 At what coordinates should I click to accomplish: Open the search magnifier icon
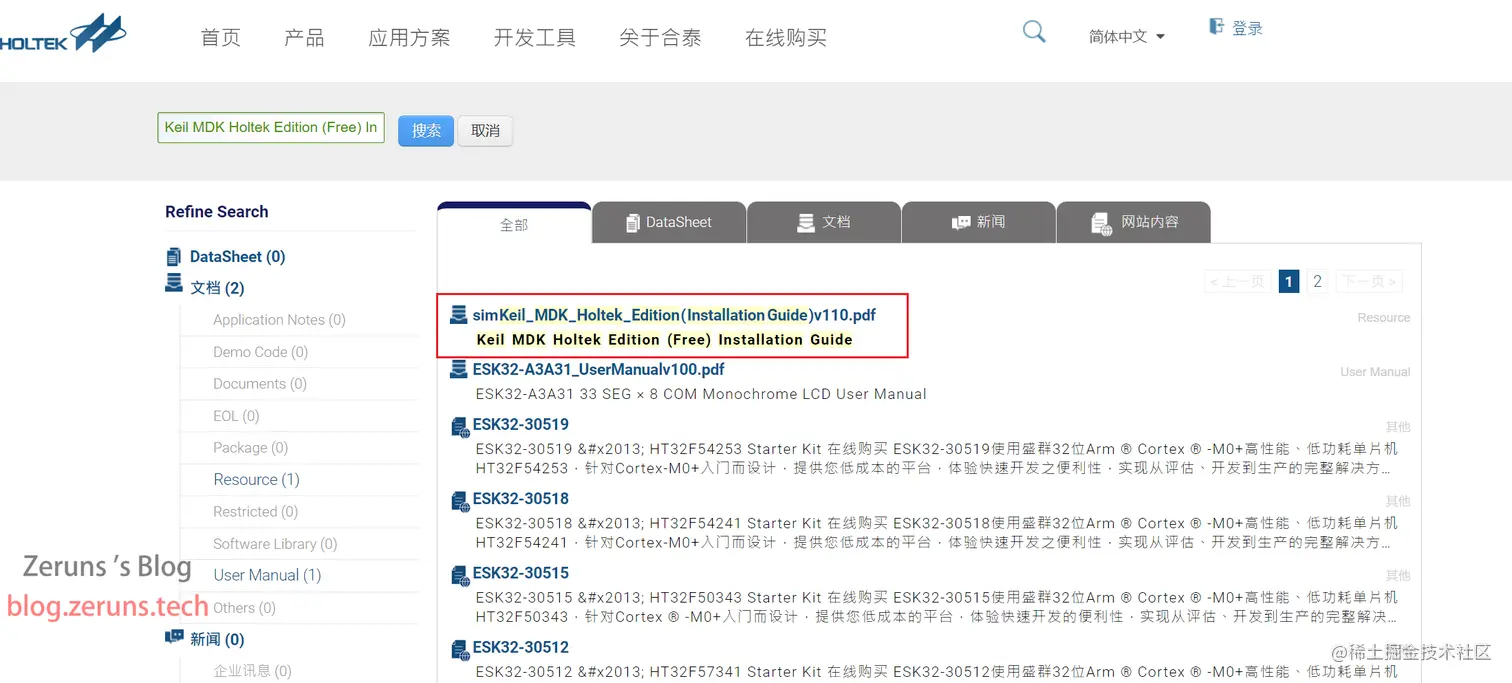pos(1034,32)
